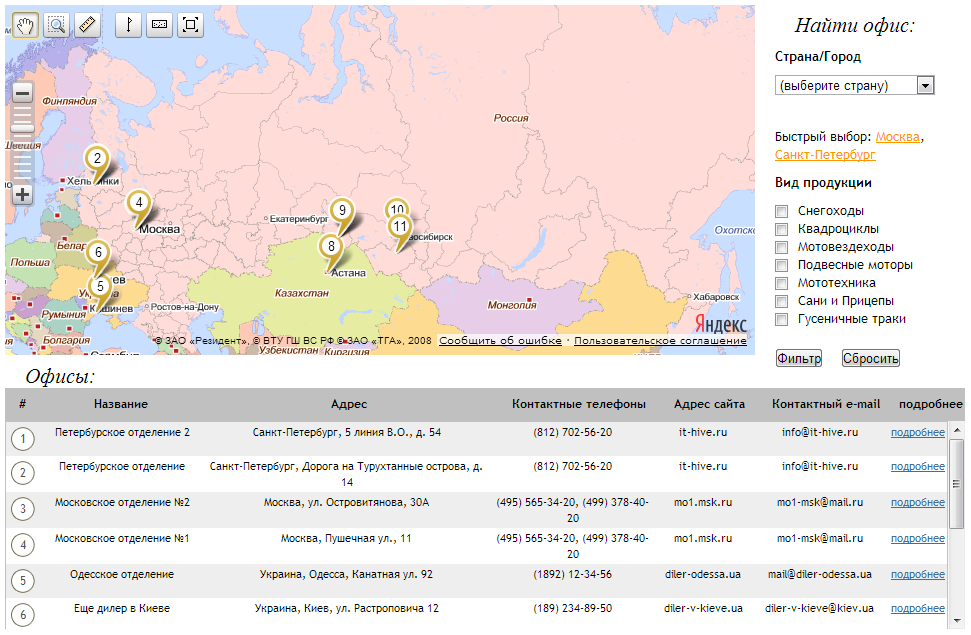Click circled number 3 in offices table
The width and height of the screenshot is (971, 635).
[23, 509]
